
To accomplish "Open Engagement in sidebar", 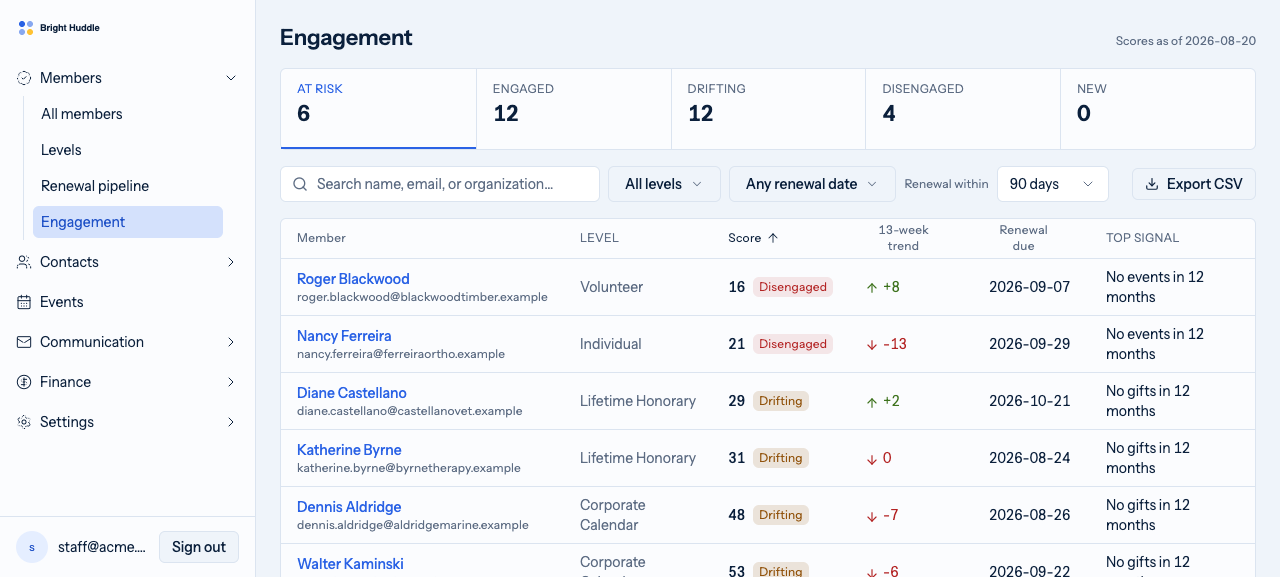I will click(128, 222).
